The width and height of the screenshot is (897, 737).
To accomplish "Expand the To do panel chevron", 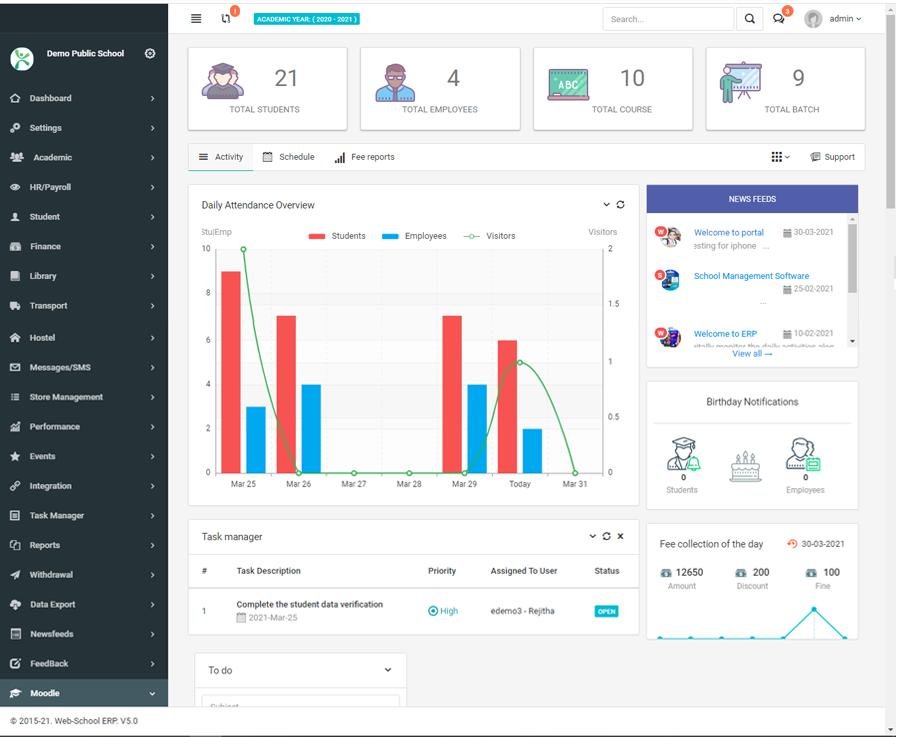I will 388,670.
